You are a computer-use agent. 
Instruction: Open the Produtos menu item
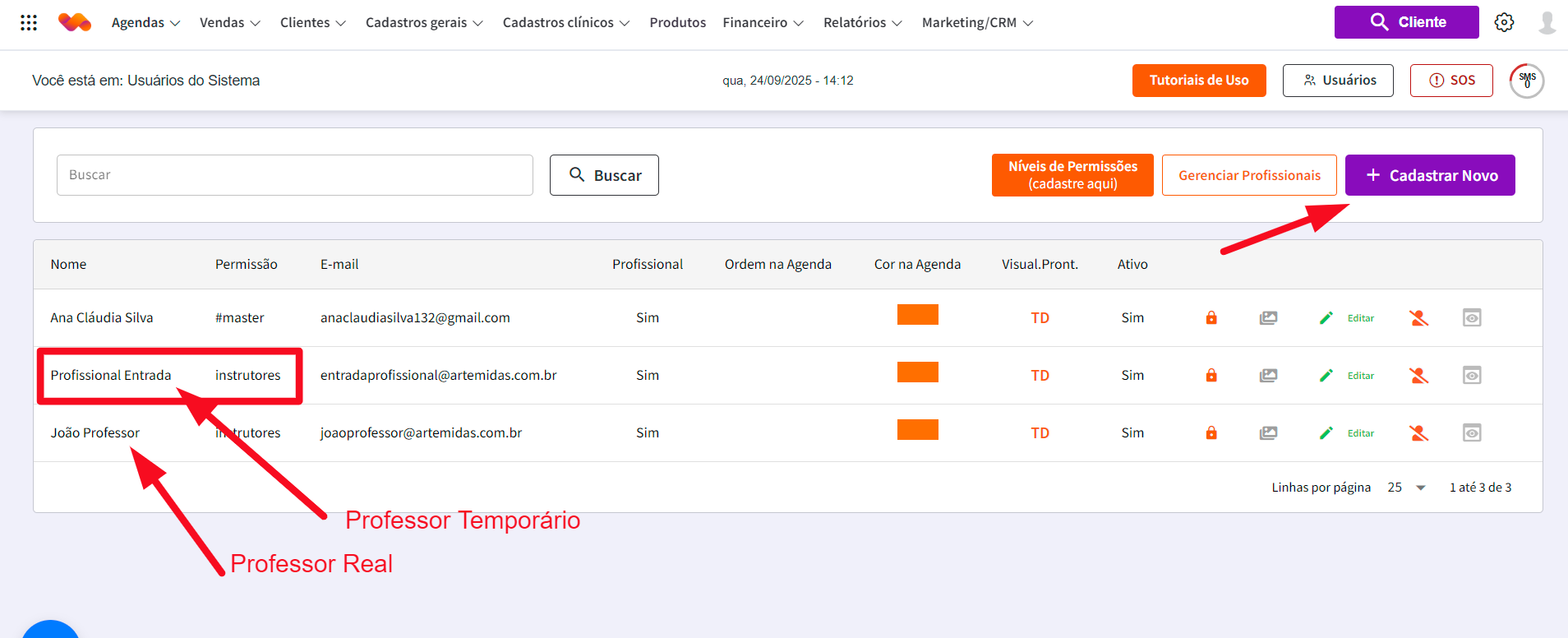[677, 23]
